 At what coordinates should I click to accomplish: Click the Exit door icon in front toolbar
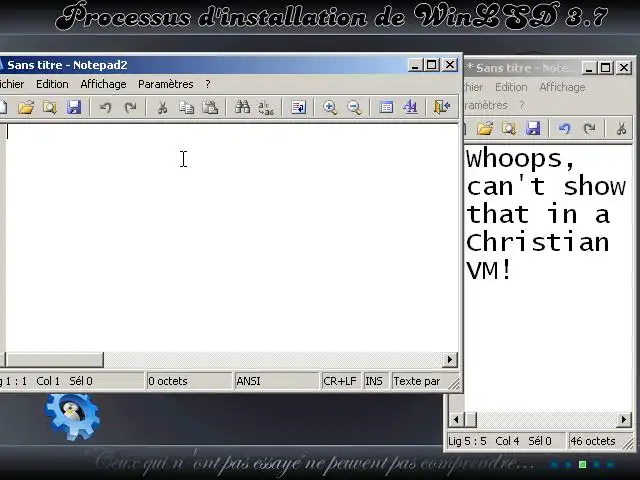point(442,107)
